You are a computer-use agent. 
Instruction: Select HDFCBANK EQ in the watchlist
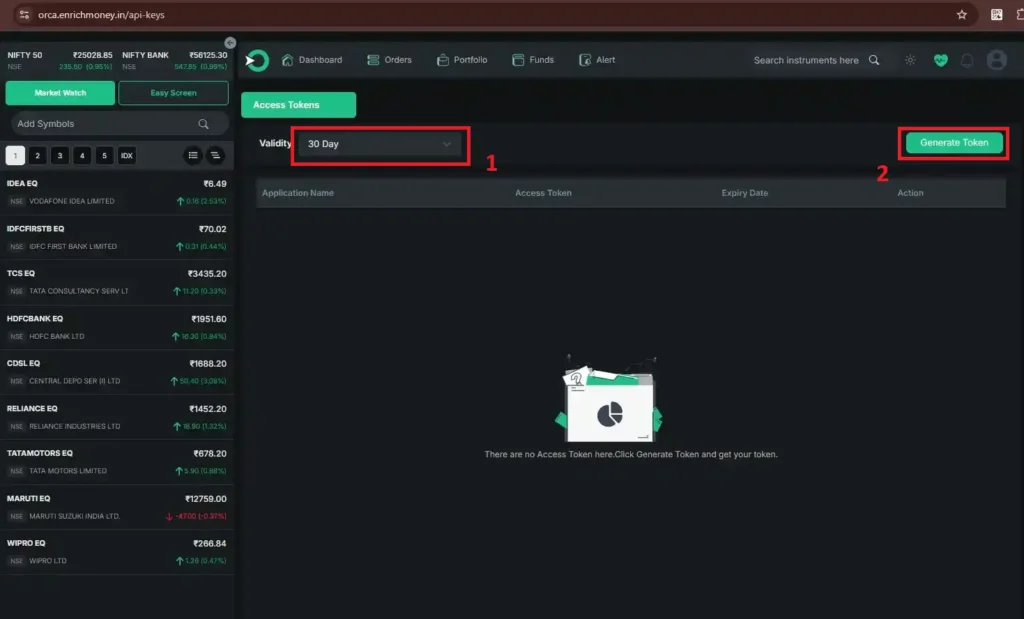click(117, 328)
